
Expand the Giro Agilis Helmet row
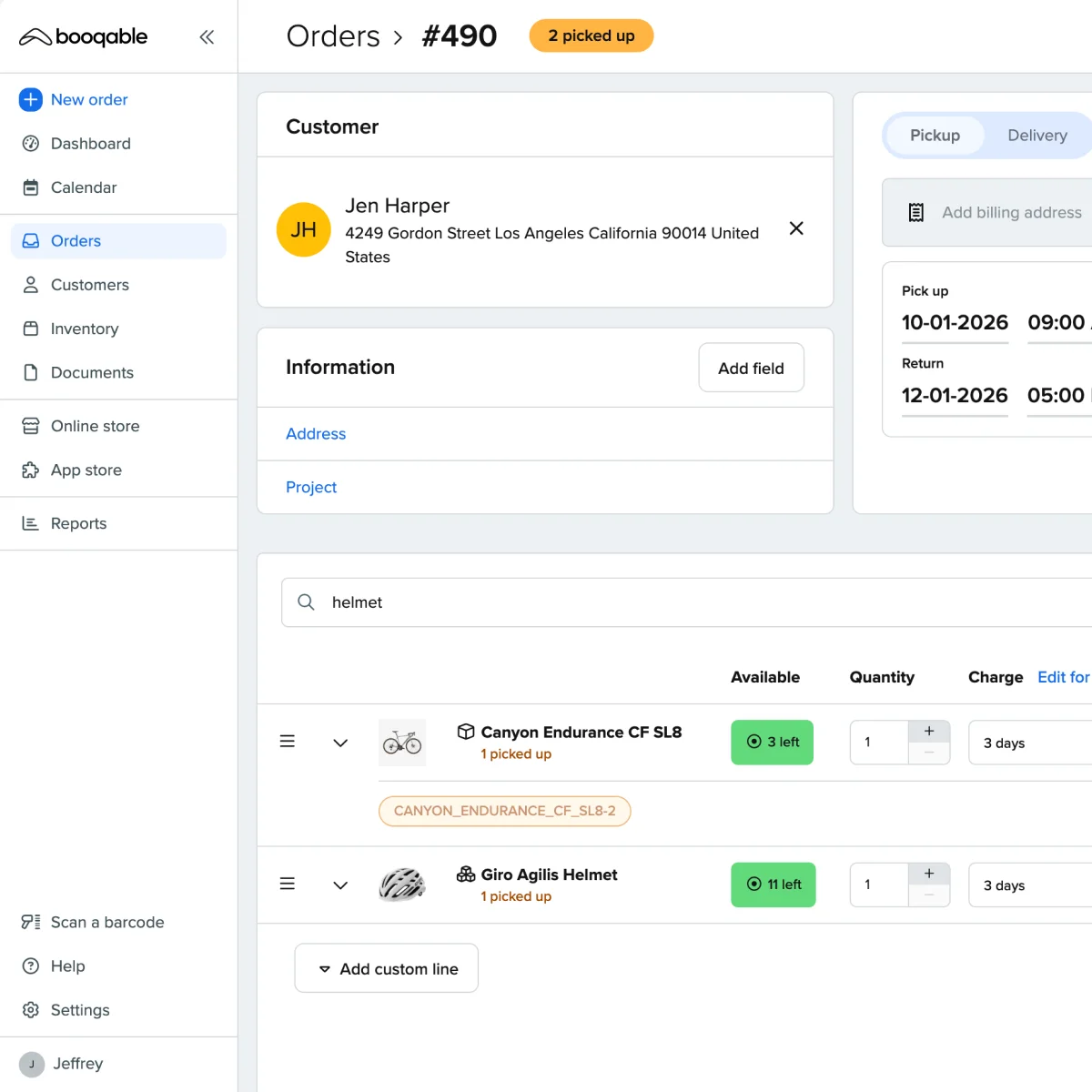point(339,884)
